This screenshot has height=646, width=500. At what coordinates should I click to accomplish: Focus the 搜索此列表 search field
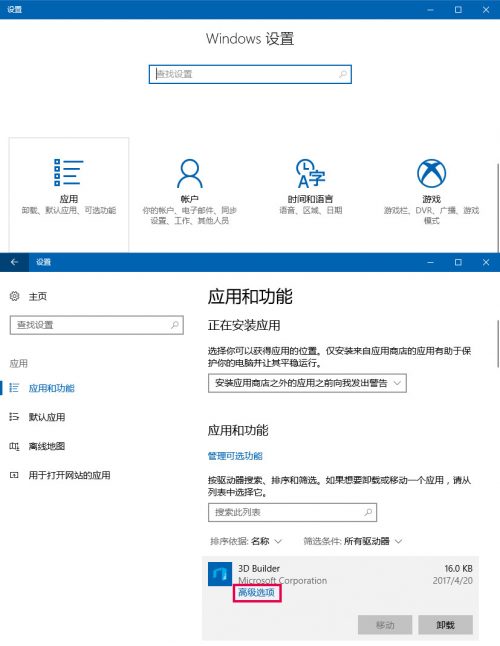[292, 512]
